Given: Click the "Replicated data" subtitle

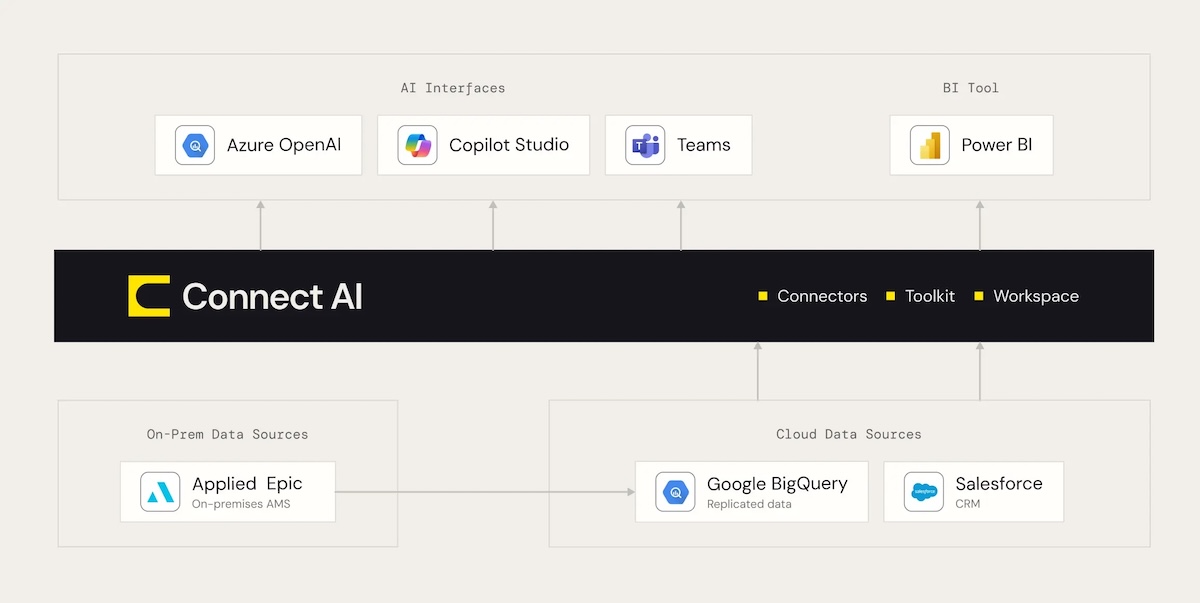Looking at the screenshot, I should pos(749,504).
